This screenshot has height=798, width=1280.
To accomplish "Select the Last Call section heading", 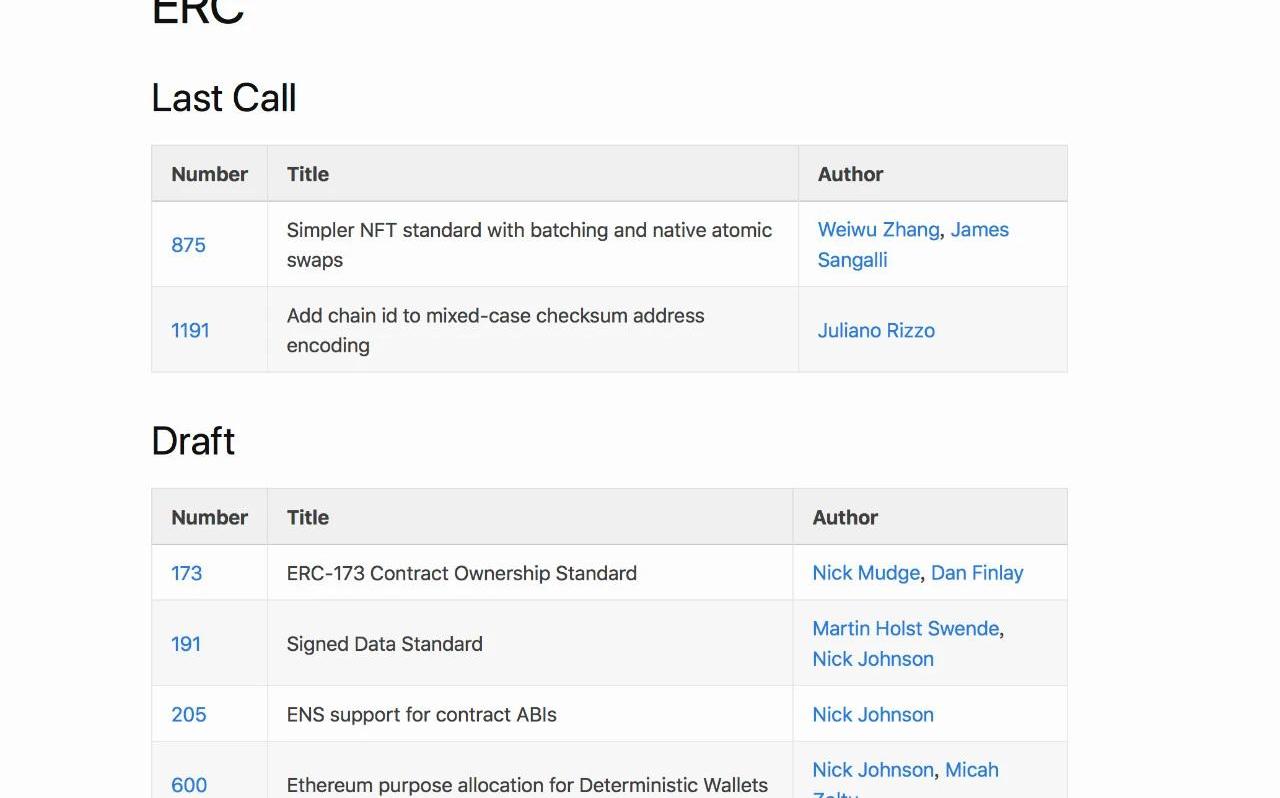I will [x=224, y=98].
